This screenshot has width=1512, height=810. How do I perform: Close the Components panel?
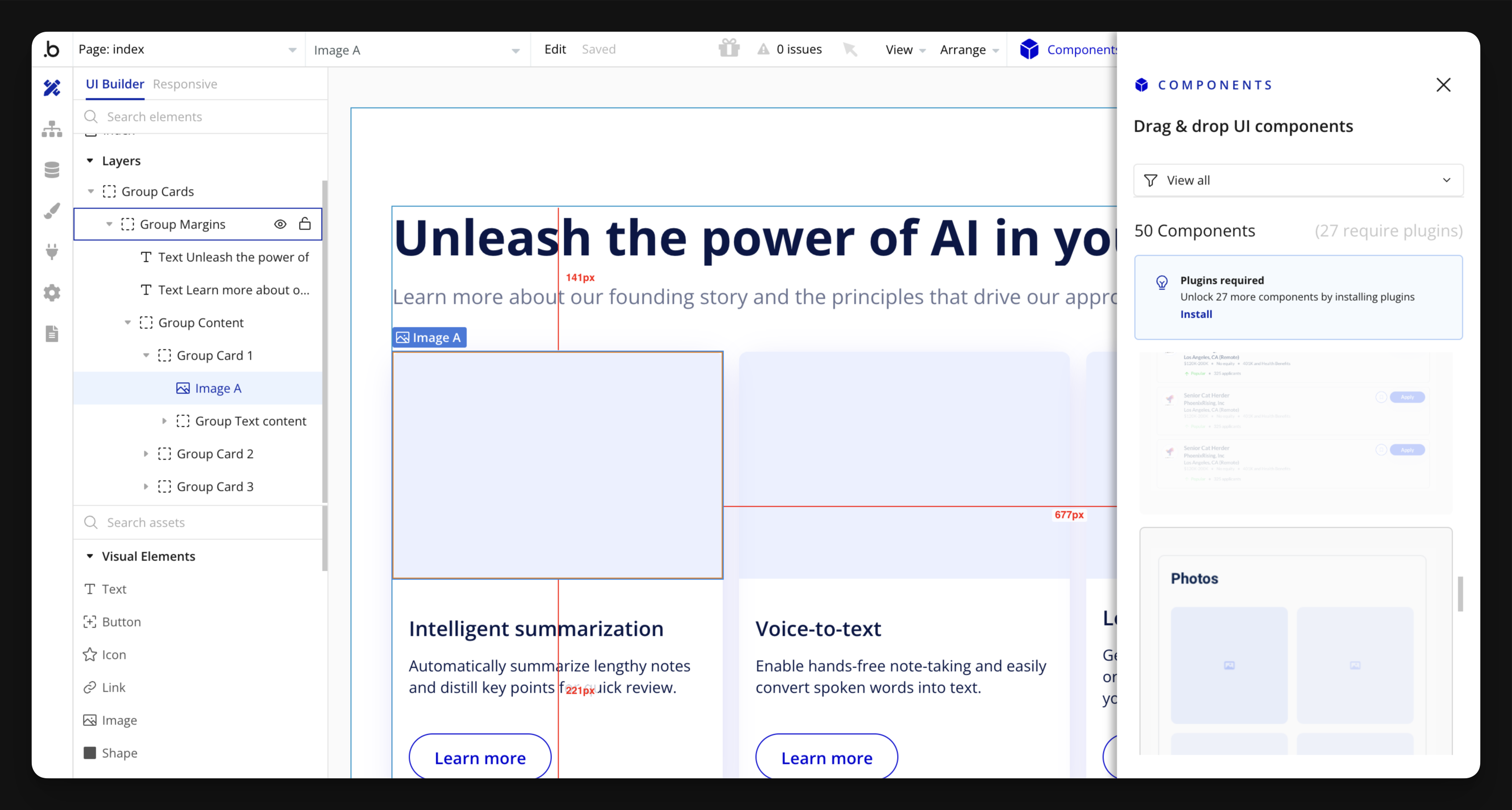[x=1443, y=85]
